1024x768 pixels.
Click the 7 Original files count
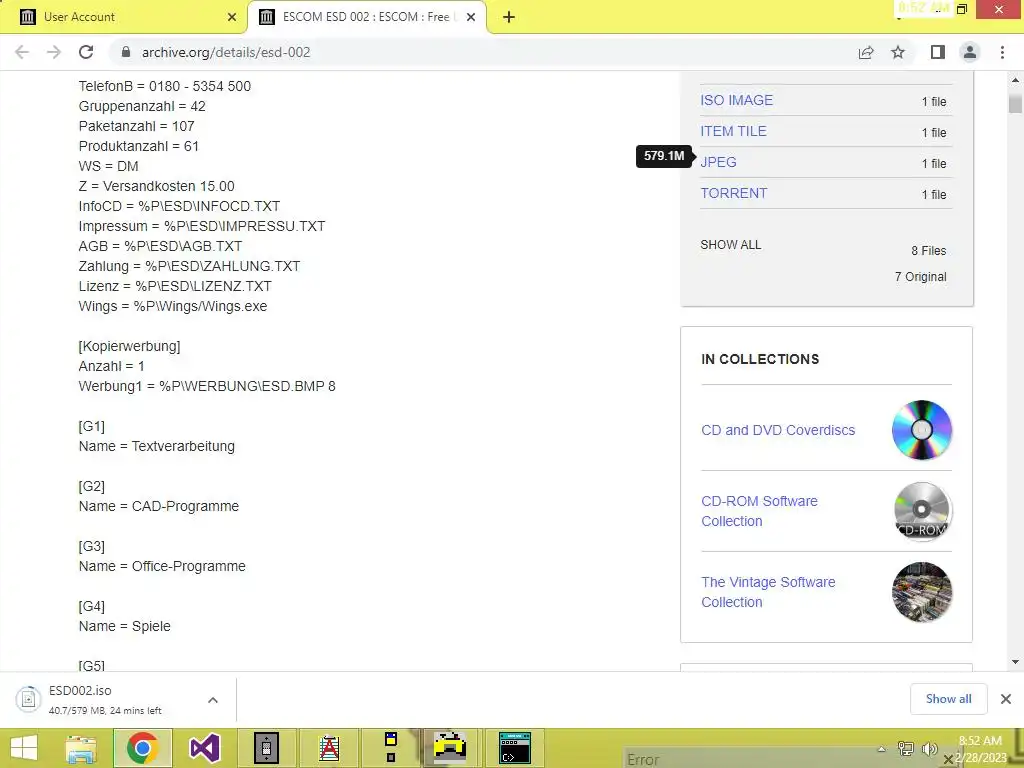[920, 277]
